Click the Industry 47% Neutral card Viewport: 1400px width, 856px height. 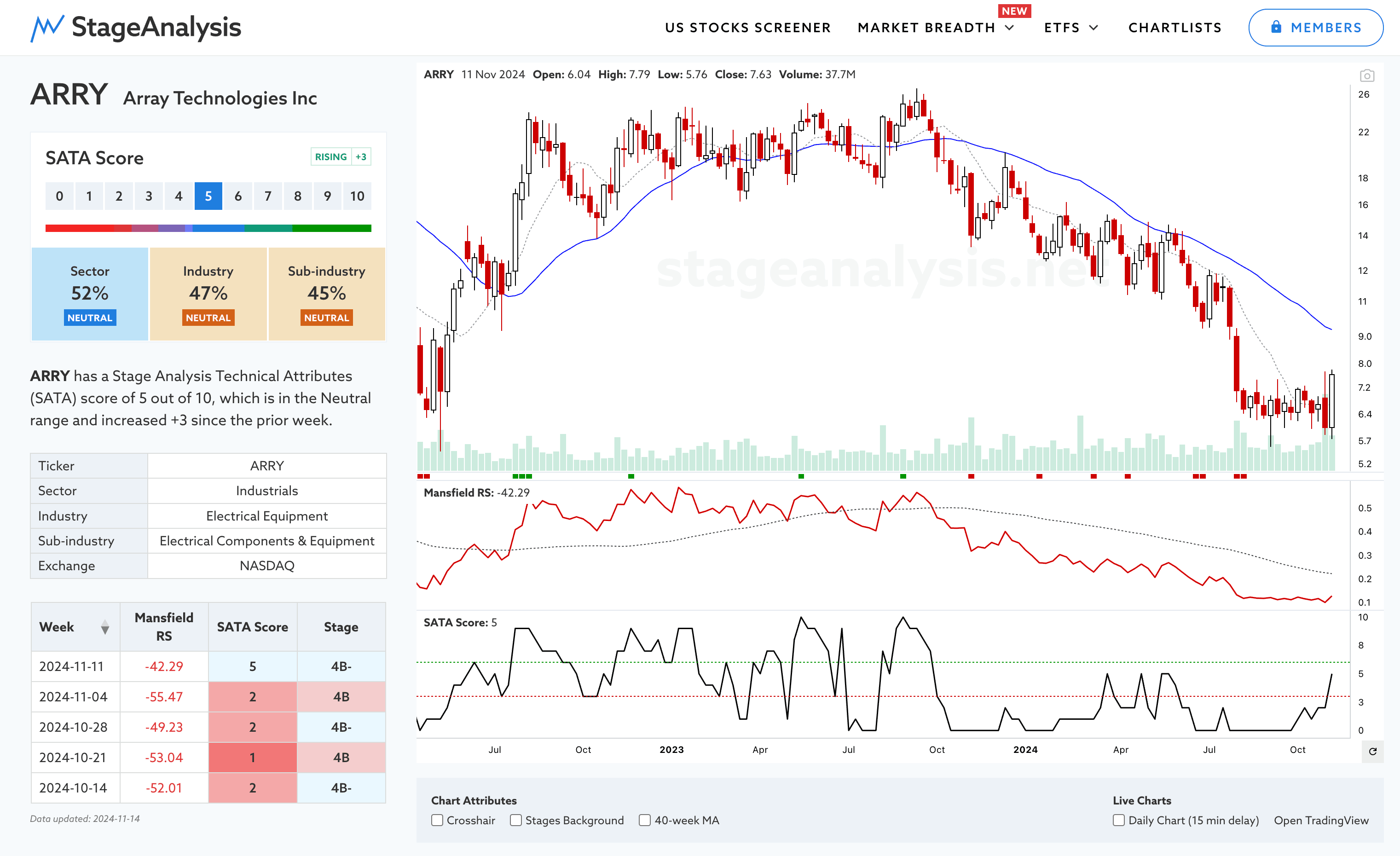[x=208, y=294]
